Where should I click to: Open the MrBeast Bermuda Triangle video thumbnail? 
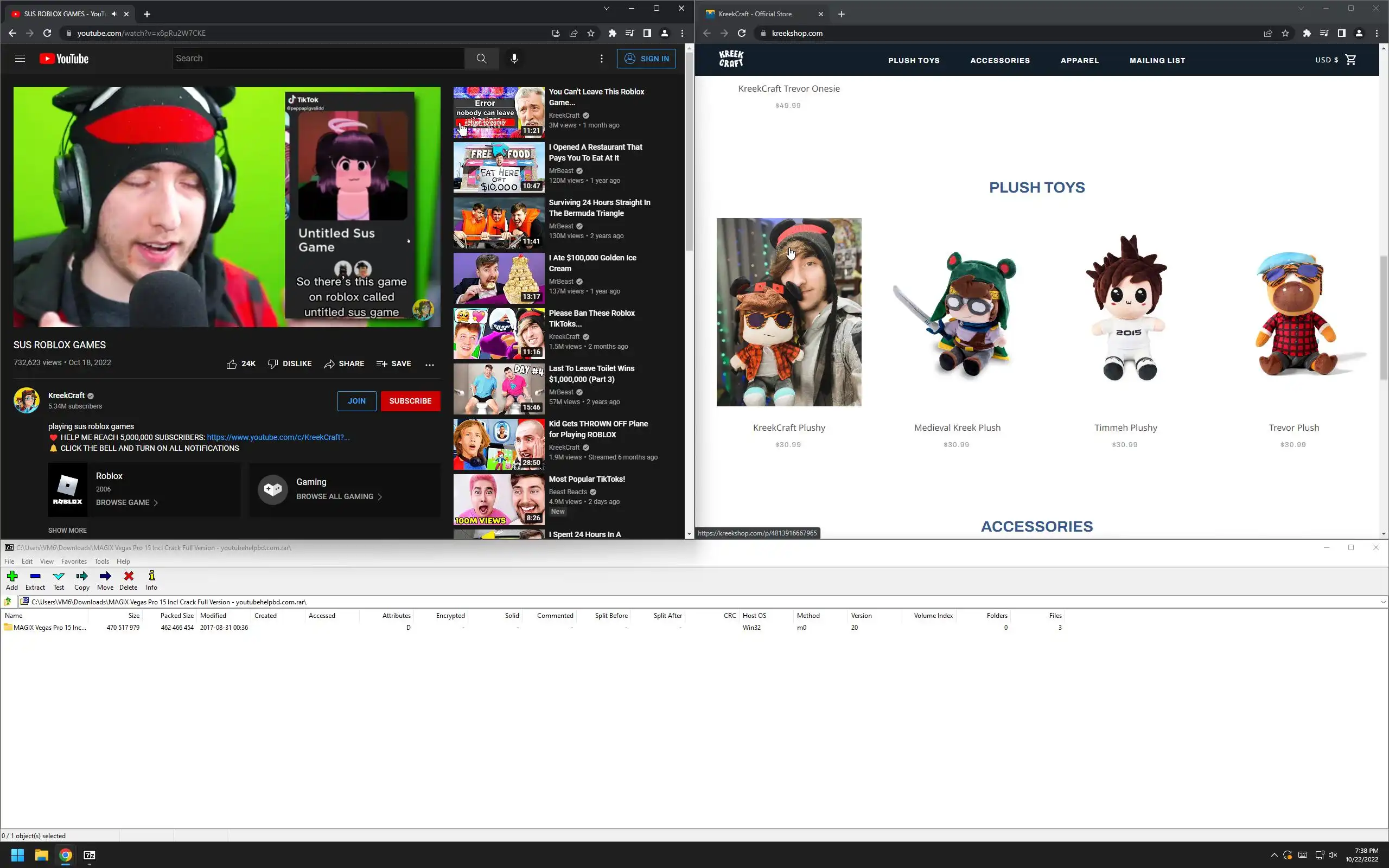coord(498,223)
